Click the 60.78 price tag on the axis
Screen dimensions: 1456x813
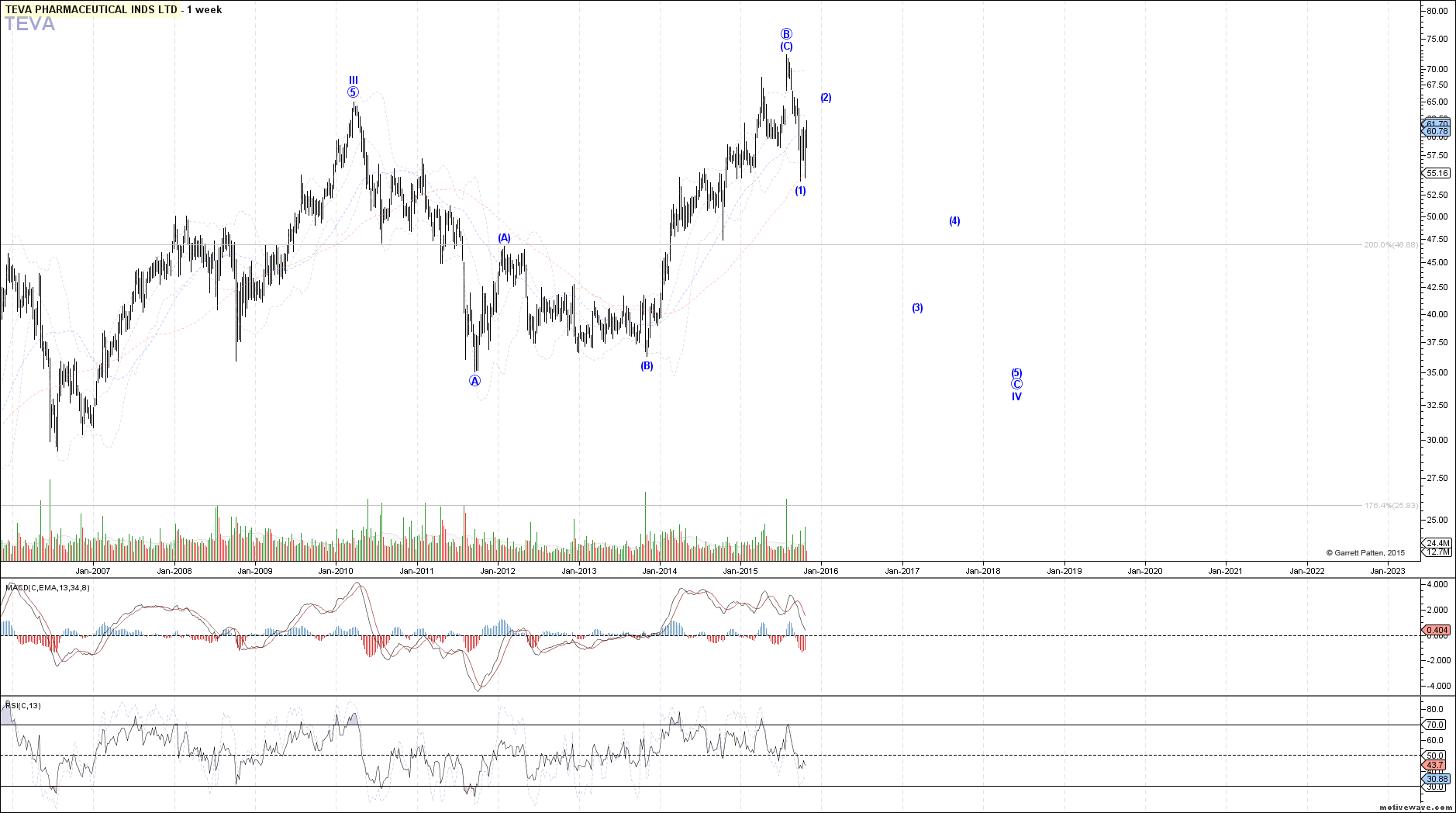1436,132
